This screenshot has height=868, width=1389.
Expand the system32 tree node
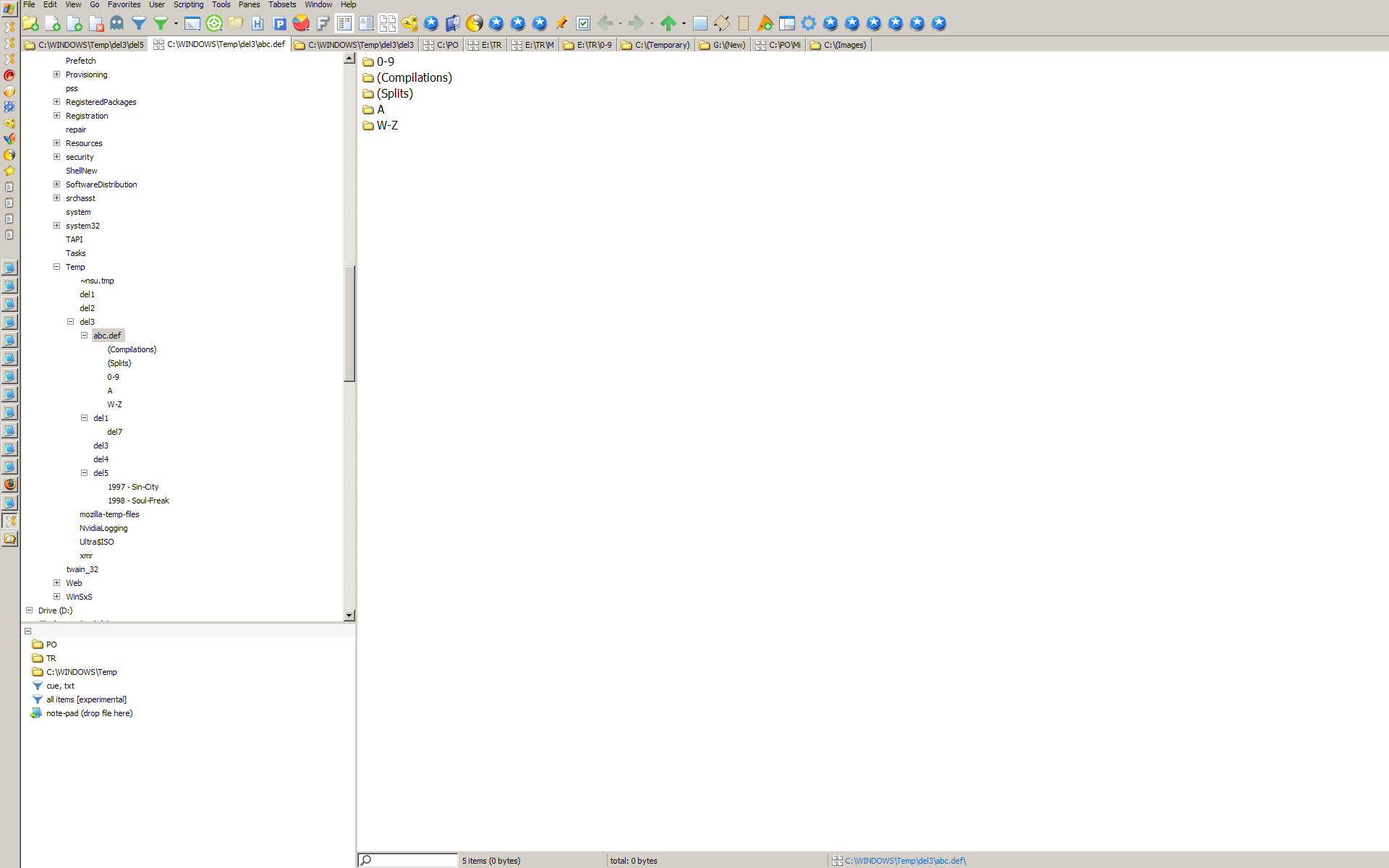56,226
